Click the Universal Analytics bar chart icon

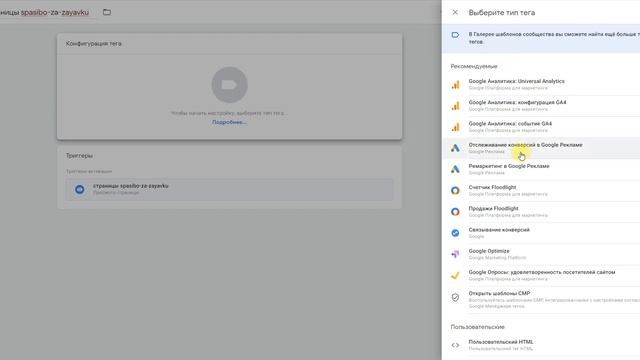click(455, 84)
